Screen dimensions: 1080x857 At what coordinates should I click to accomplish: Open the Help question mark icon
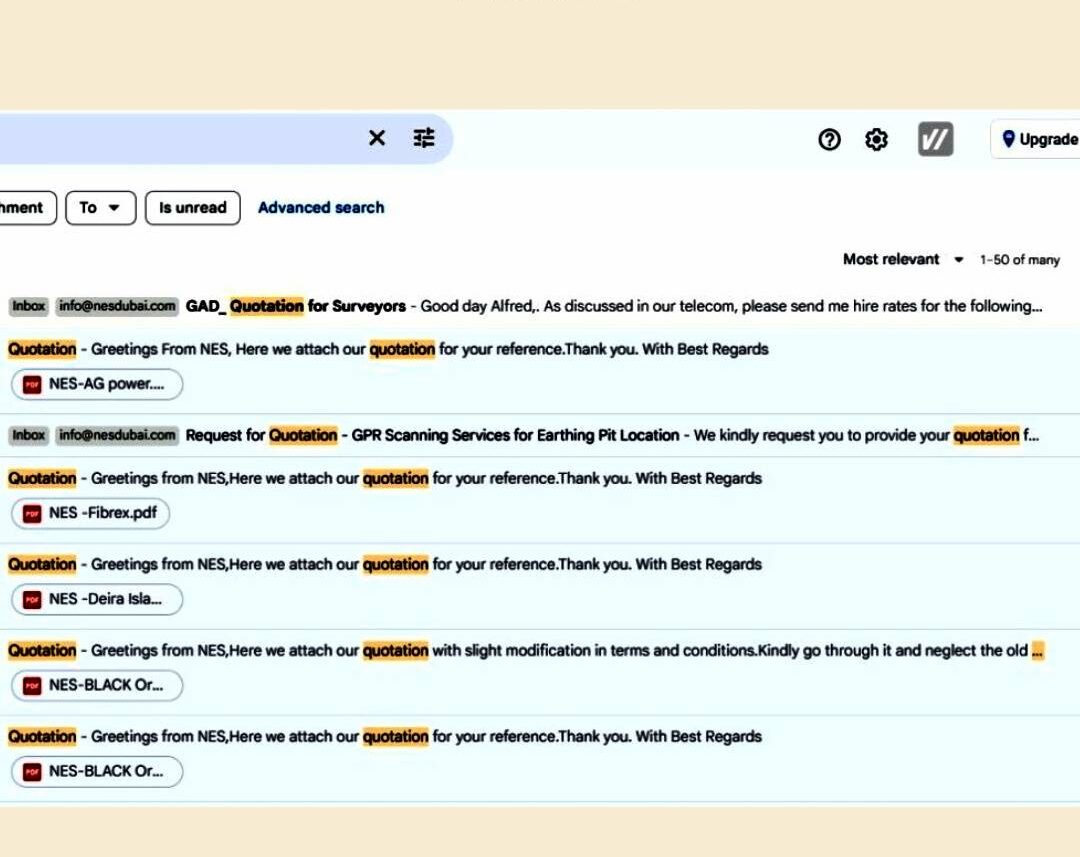pyautogui.click(x=829, y=140)
